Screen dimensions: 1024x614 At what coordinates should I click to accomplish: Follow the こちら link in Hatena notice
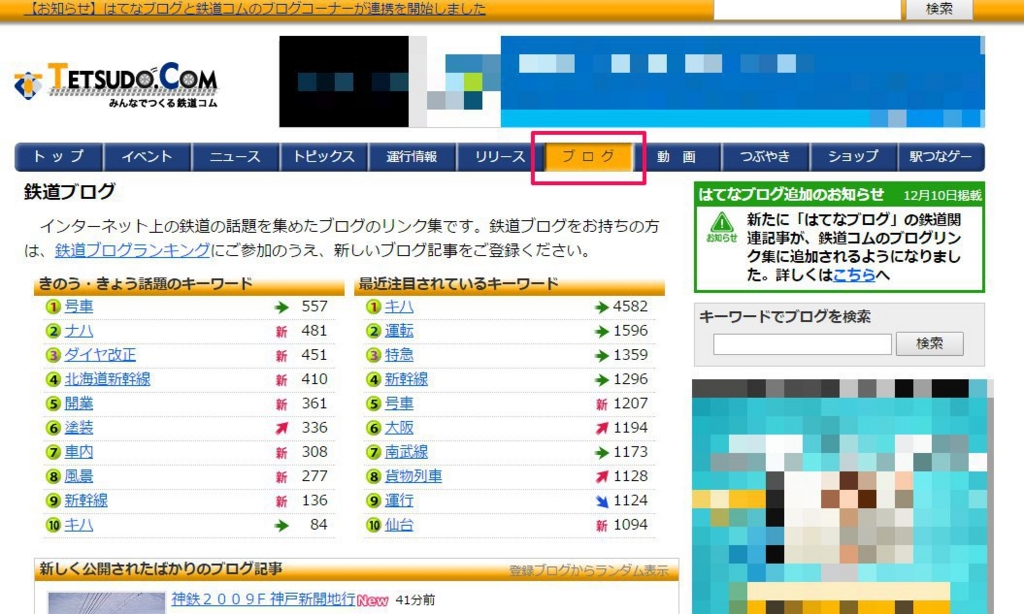pyautogui.click(x=854, y=275)
